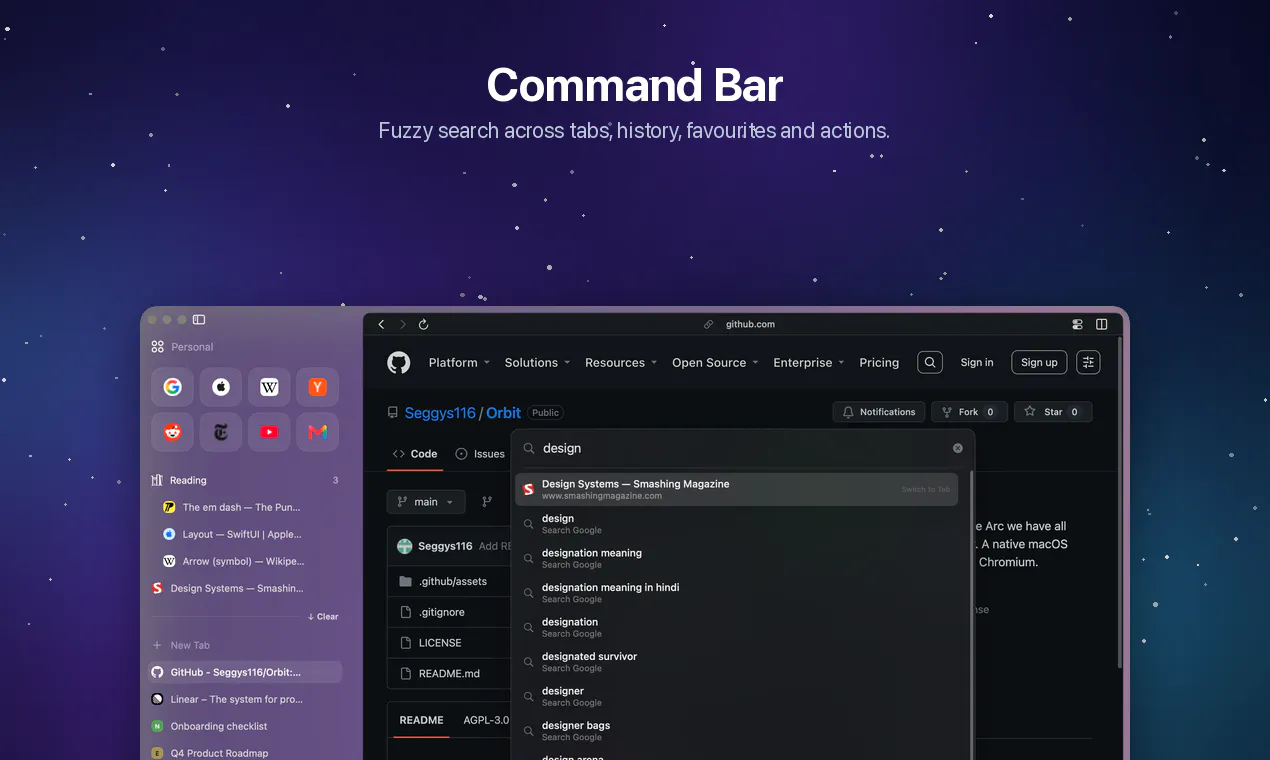Click the command bar search field
The width and height of the screenshot is (1270, 760).
coord(742,448)
